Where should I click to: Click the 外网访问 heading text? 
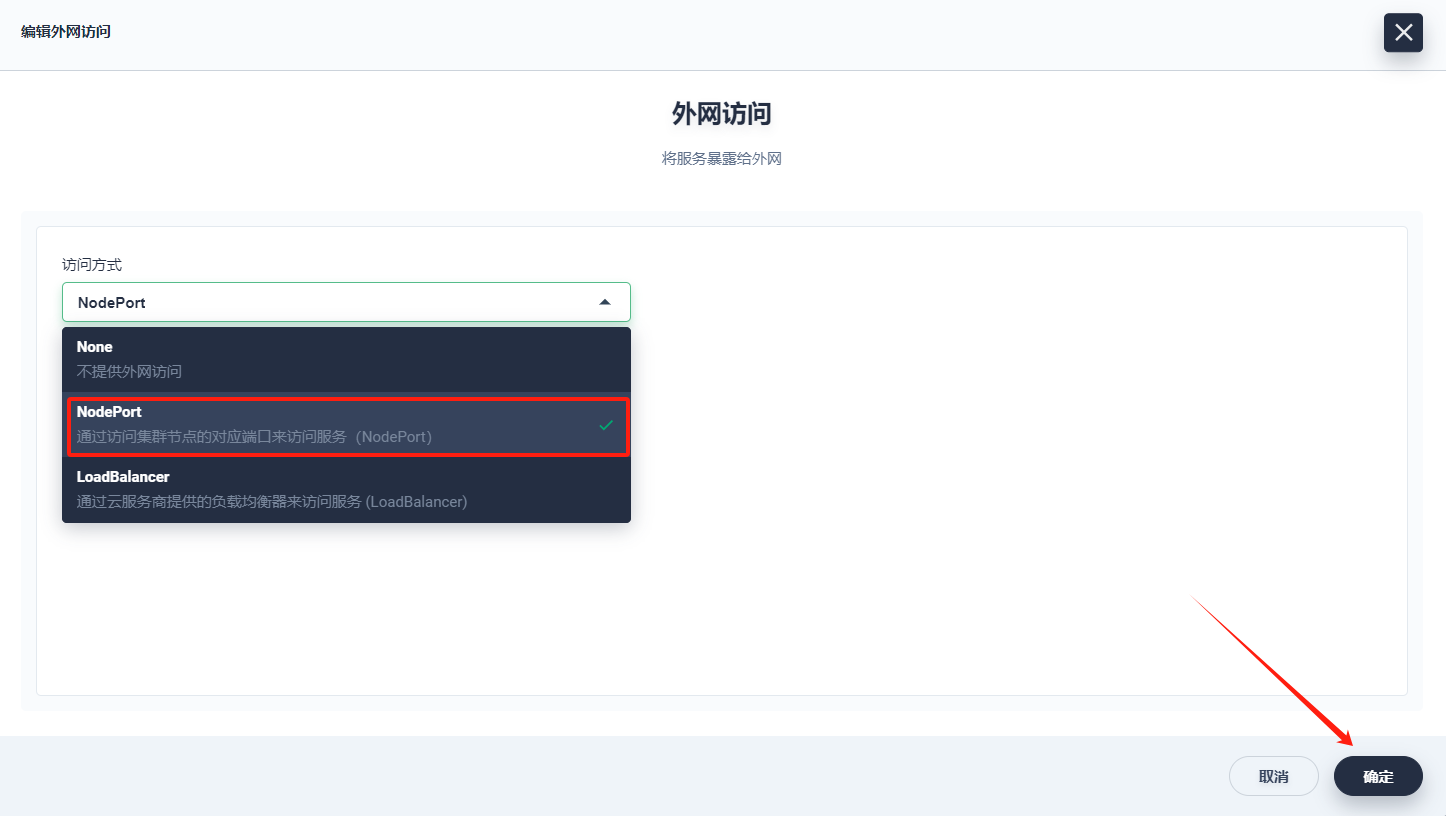[722, 114]
